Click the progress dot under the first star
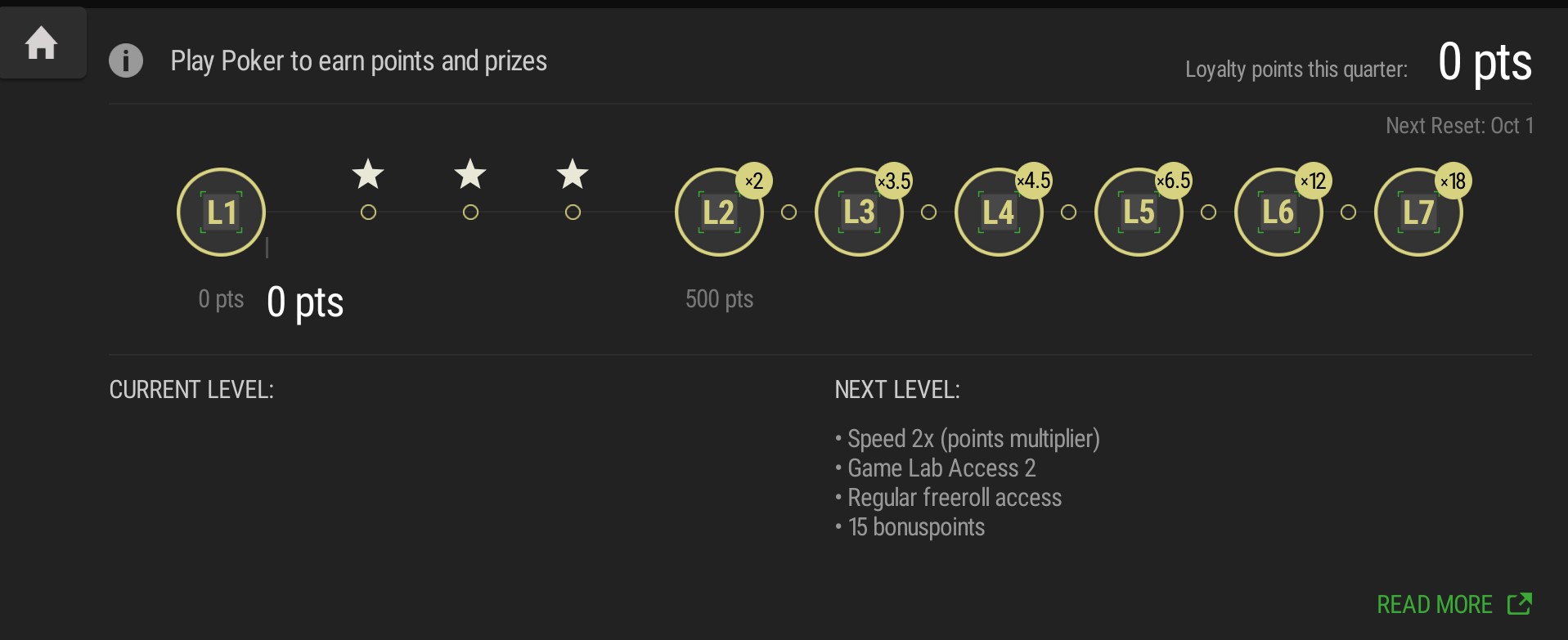The height and width of the screenshot is (640, 1568). pyautogui.click(x=368, y=213)
